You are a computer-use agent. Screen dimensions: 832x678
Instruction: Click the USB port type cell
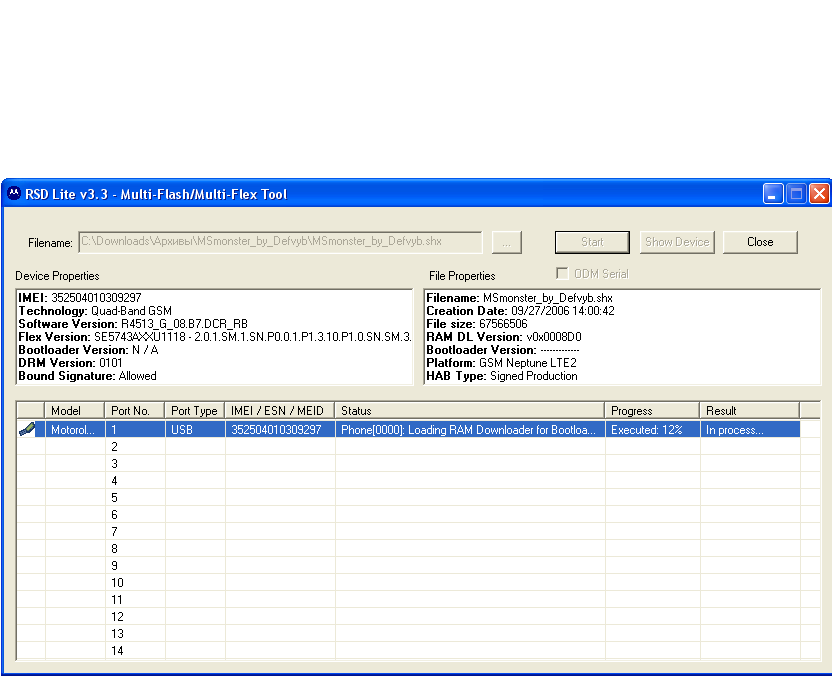195,429
